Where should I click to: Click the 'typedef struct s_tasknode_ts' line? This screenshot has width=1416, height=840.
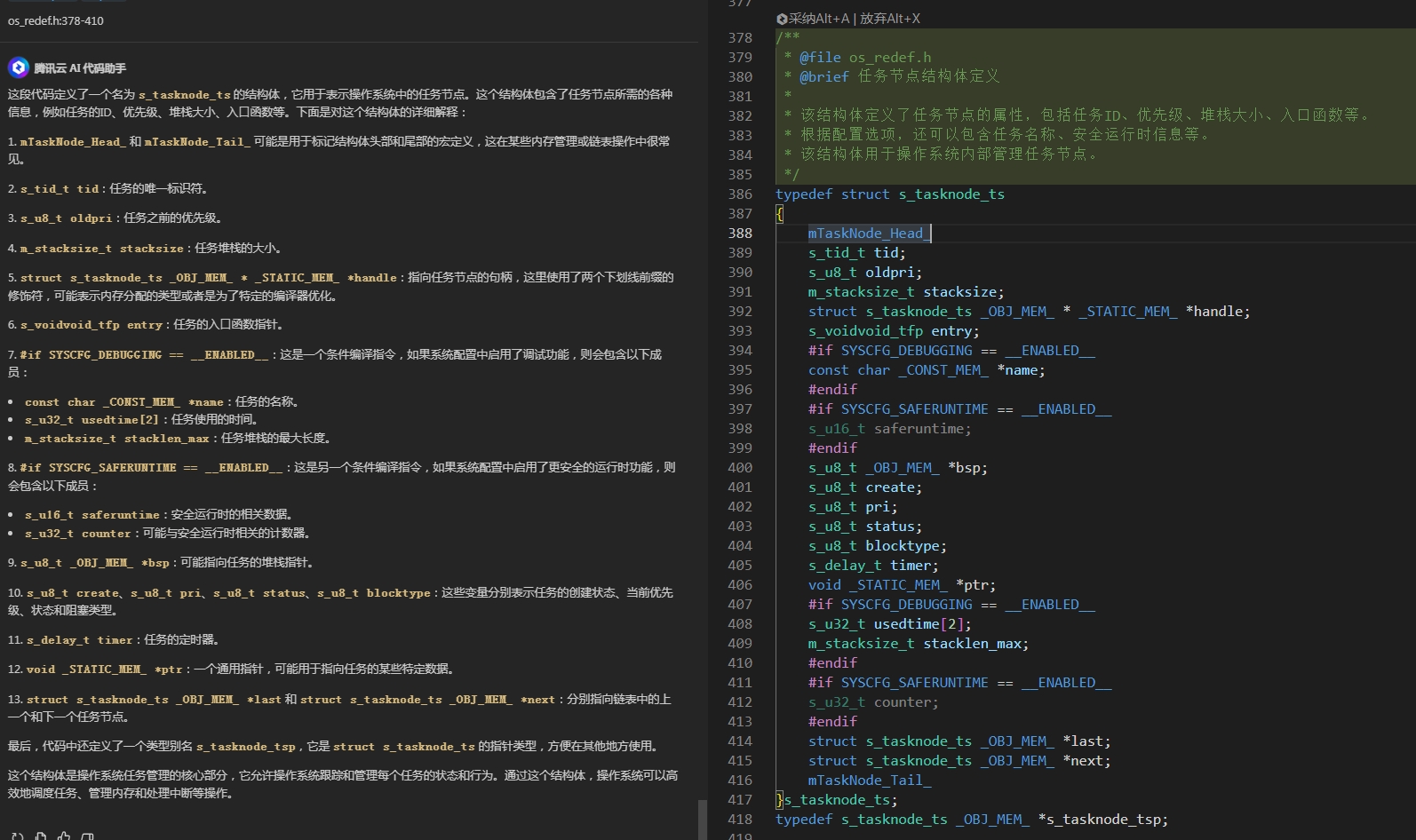[x=890, y=194]
